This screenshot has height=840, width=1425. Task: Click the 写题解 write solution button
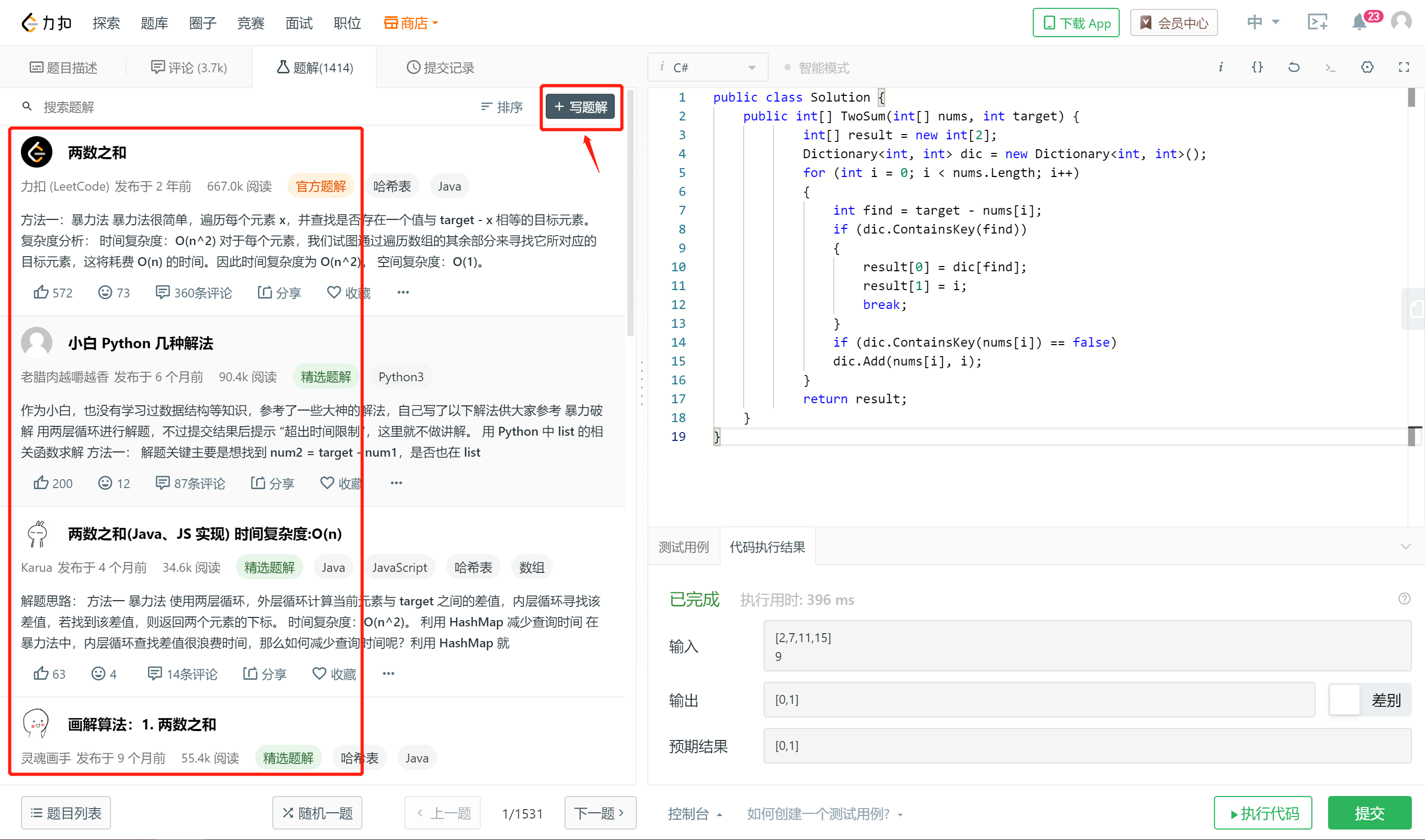coord(580,107)
